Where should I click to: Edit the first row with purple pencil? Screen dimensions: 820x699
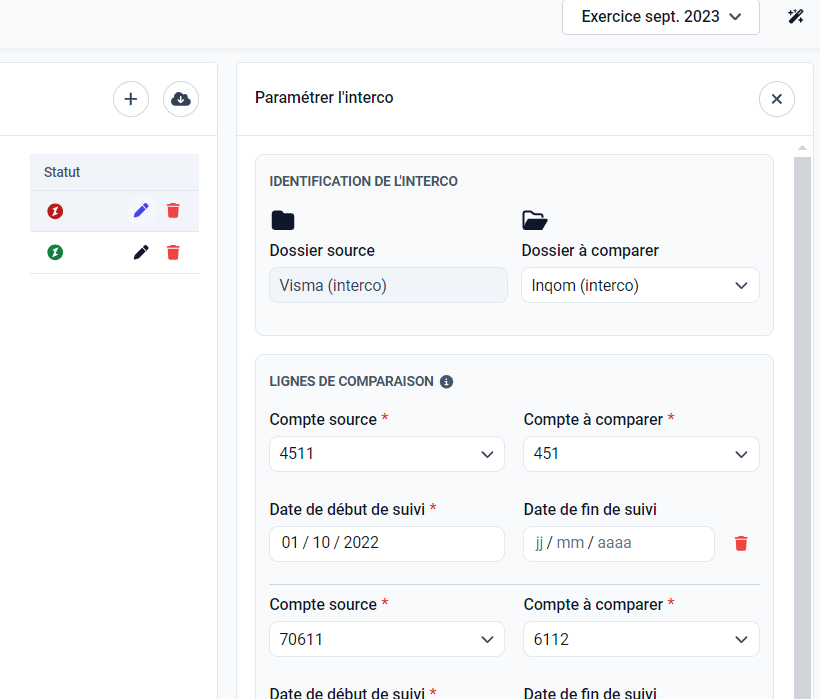(x=141, y=210)
